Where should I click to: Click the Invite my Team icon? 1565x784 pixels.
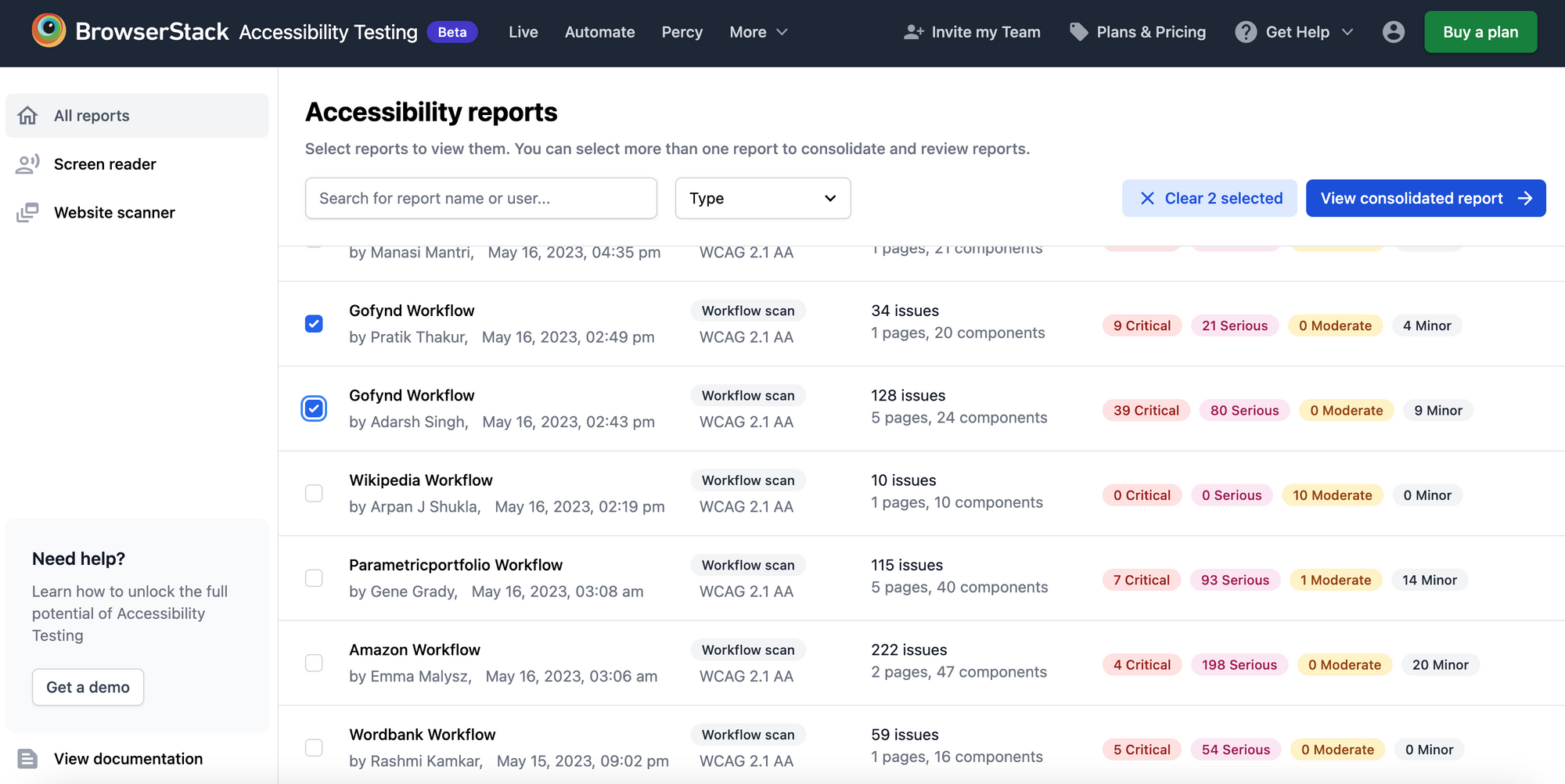click(x=914, y=31)
